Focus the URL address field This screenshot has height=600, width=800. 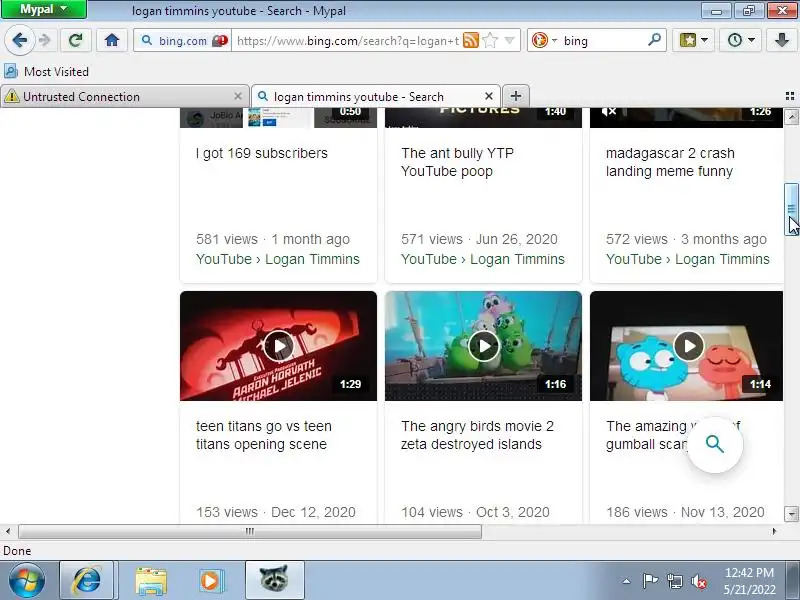347,40
